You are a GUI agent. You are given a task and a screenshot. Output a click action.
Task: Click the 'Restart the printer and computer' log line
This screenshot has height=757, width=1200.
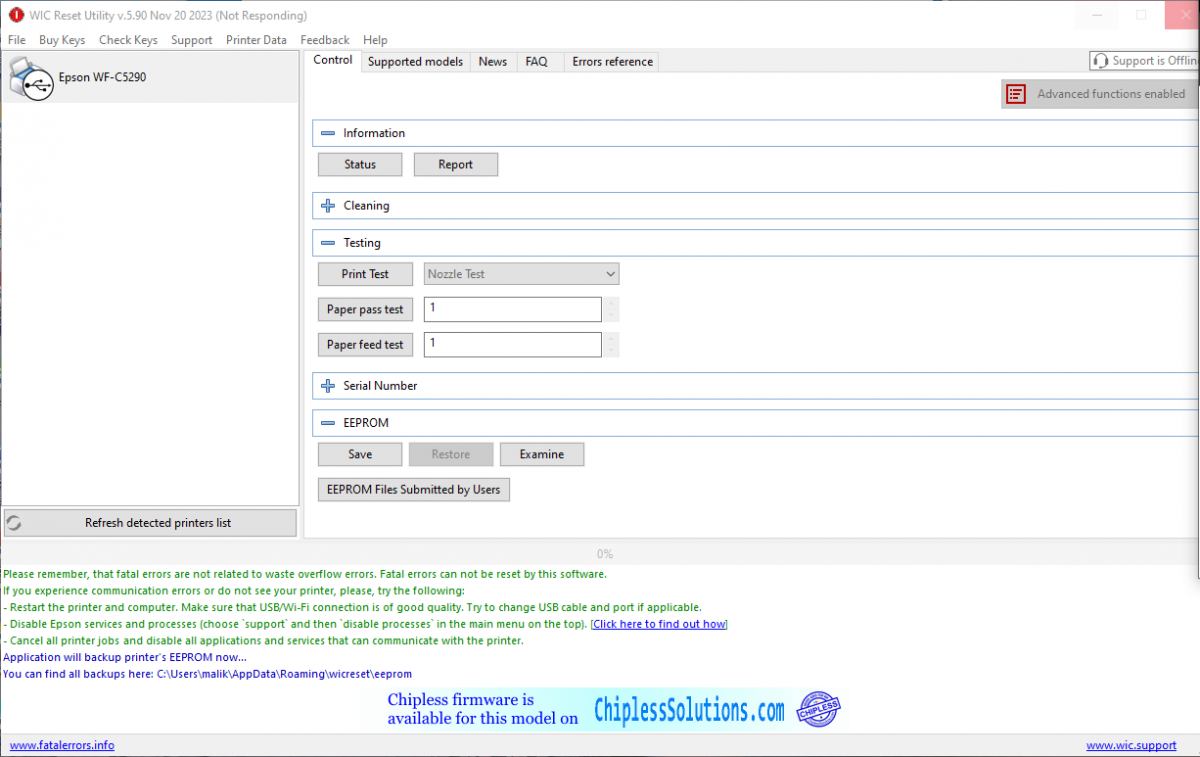[x=352, y=607]
